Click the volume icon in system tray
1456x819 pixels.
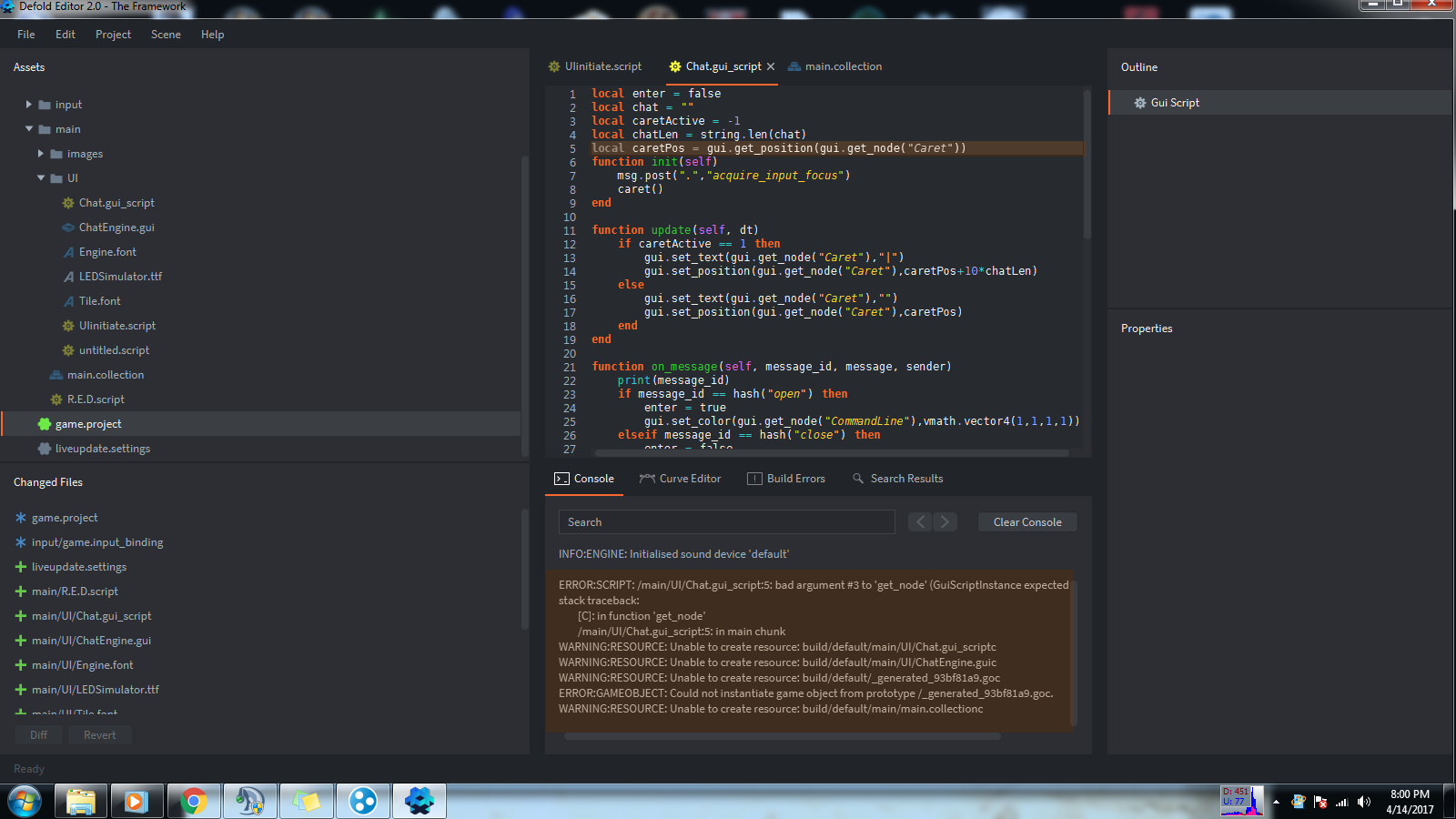1363,802
